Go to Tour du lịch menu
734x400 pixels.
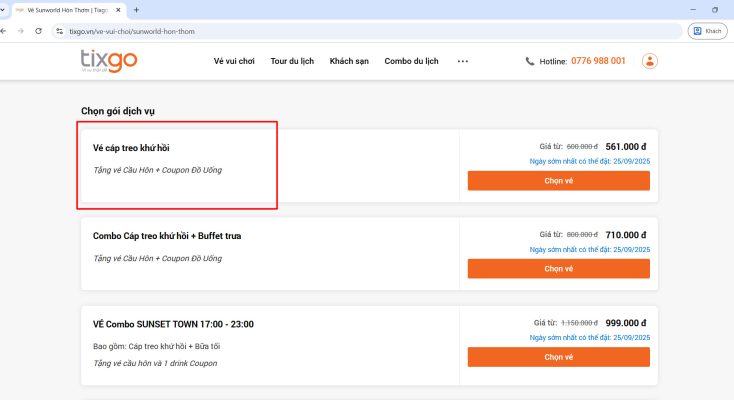292,61
